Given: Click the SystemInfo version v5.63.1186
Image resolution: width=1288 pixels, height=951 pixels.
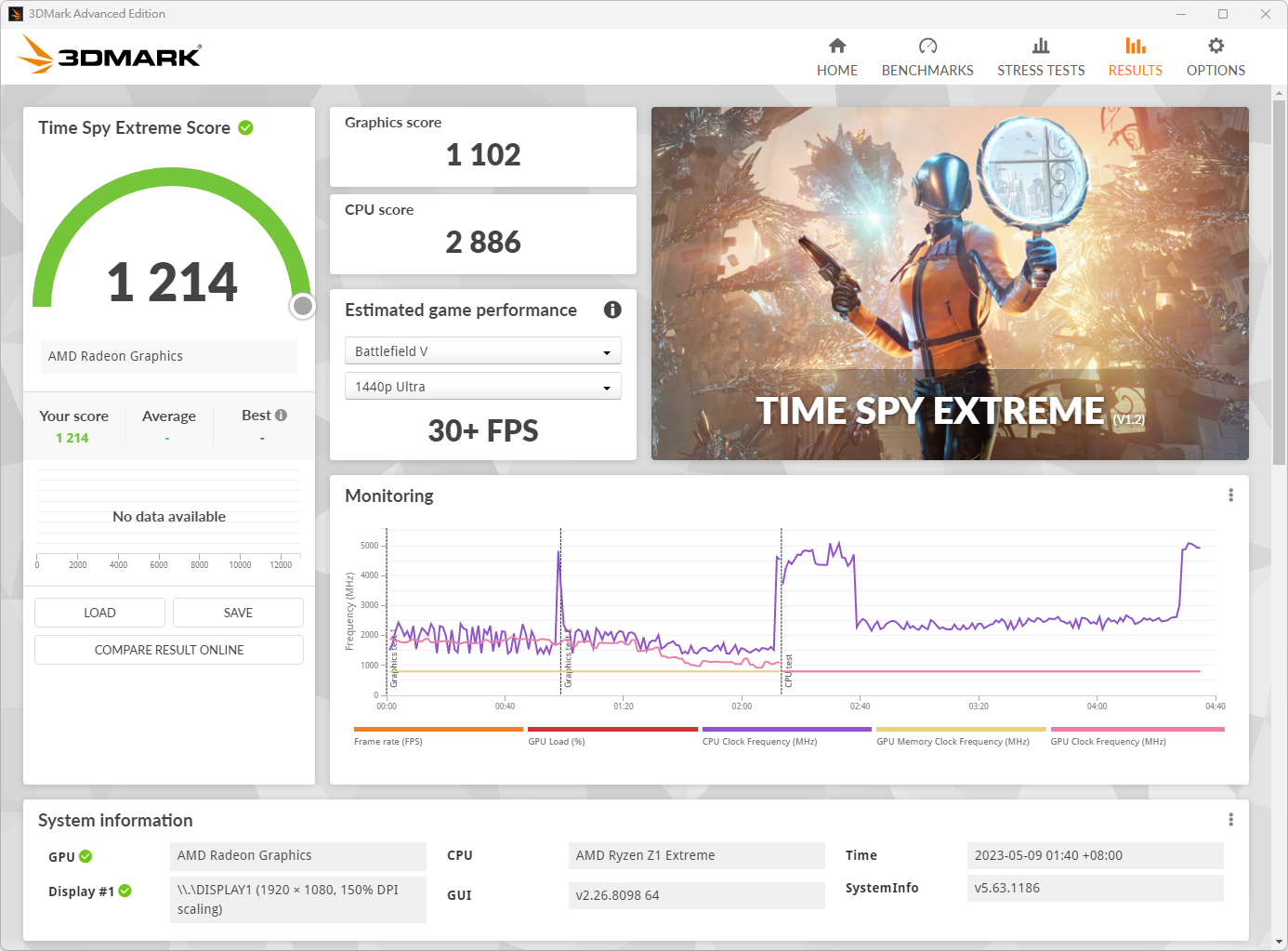Looking at the screenshot, I should click(x=1096, y=888).
